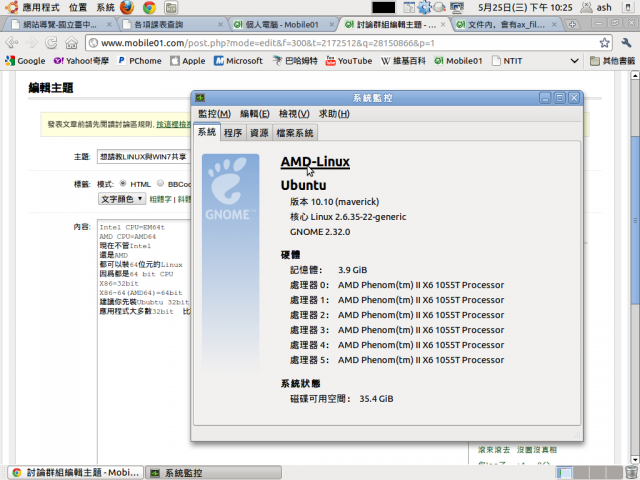
Task: Open the 巴哈姆特 bookmark
Action: (295, 61)
